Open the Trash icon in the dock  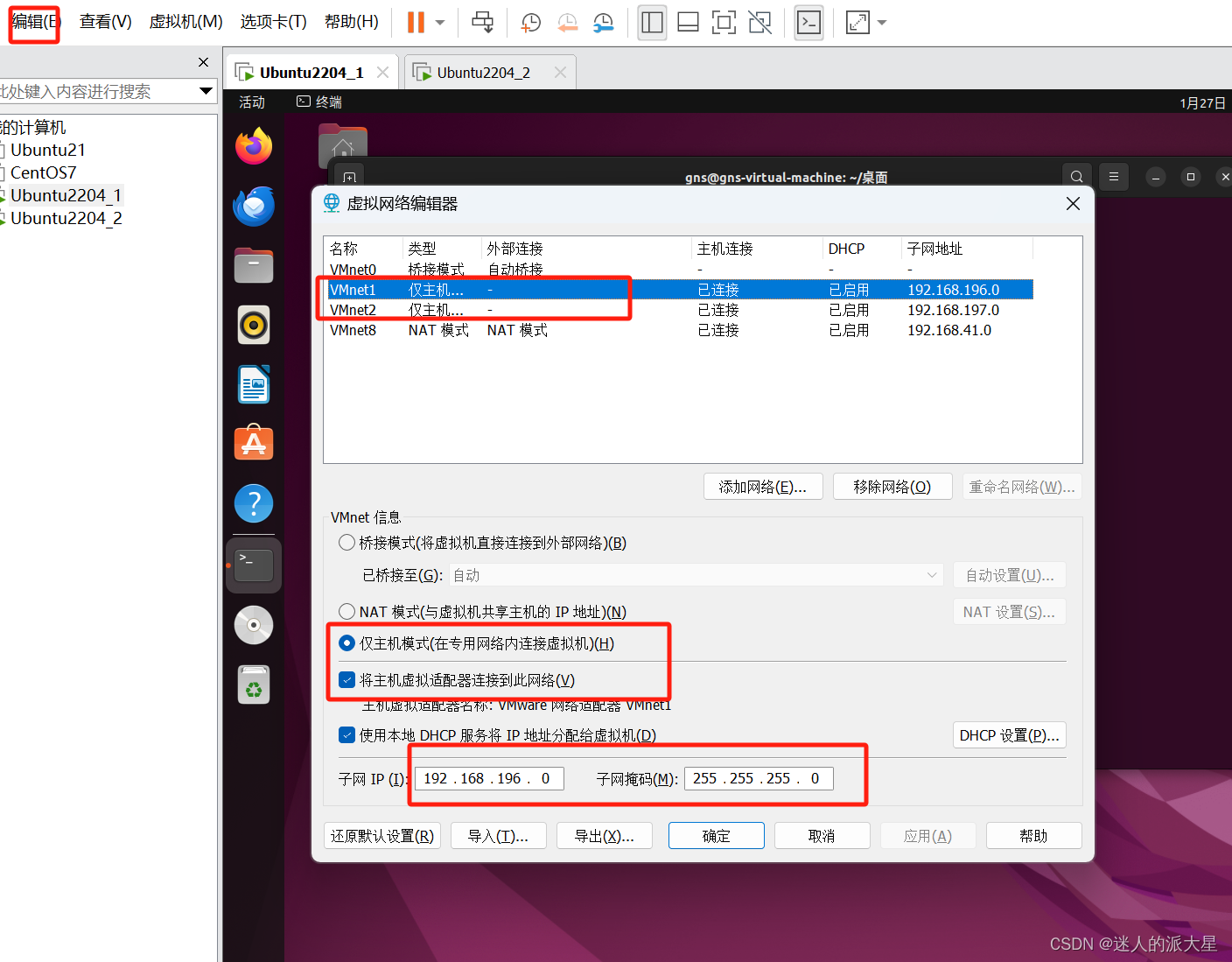(x=254, y=685)
